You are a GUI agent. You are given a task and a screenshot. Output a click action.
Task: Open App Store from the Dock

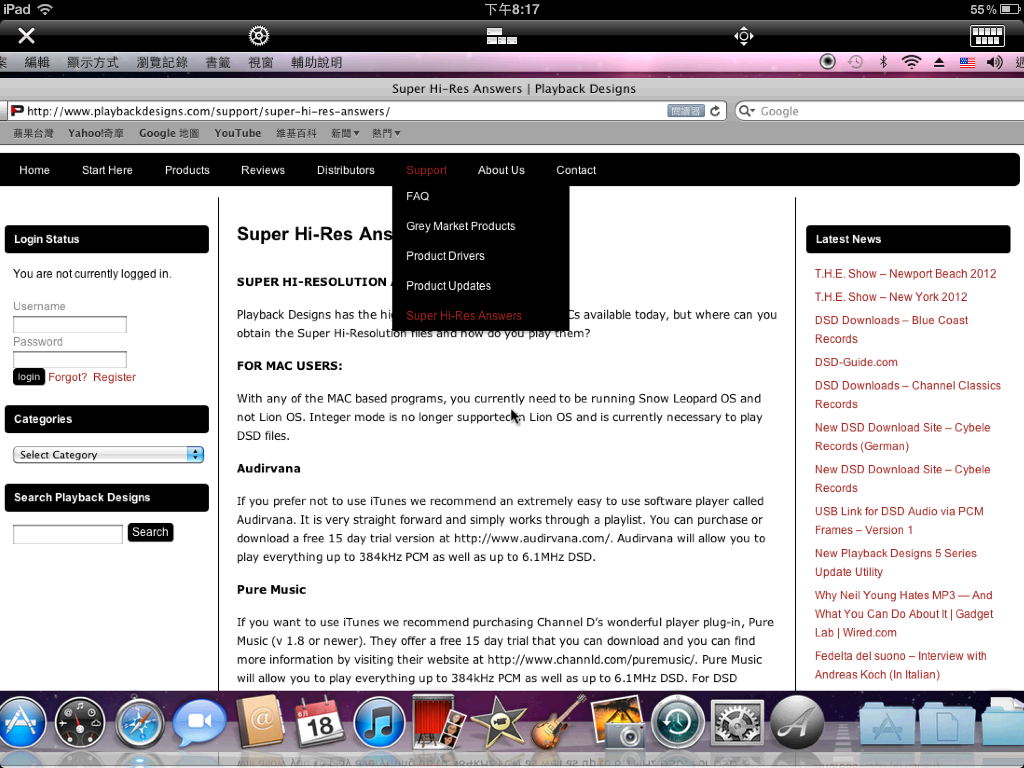pyautogui.click(x=21, y=723)
